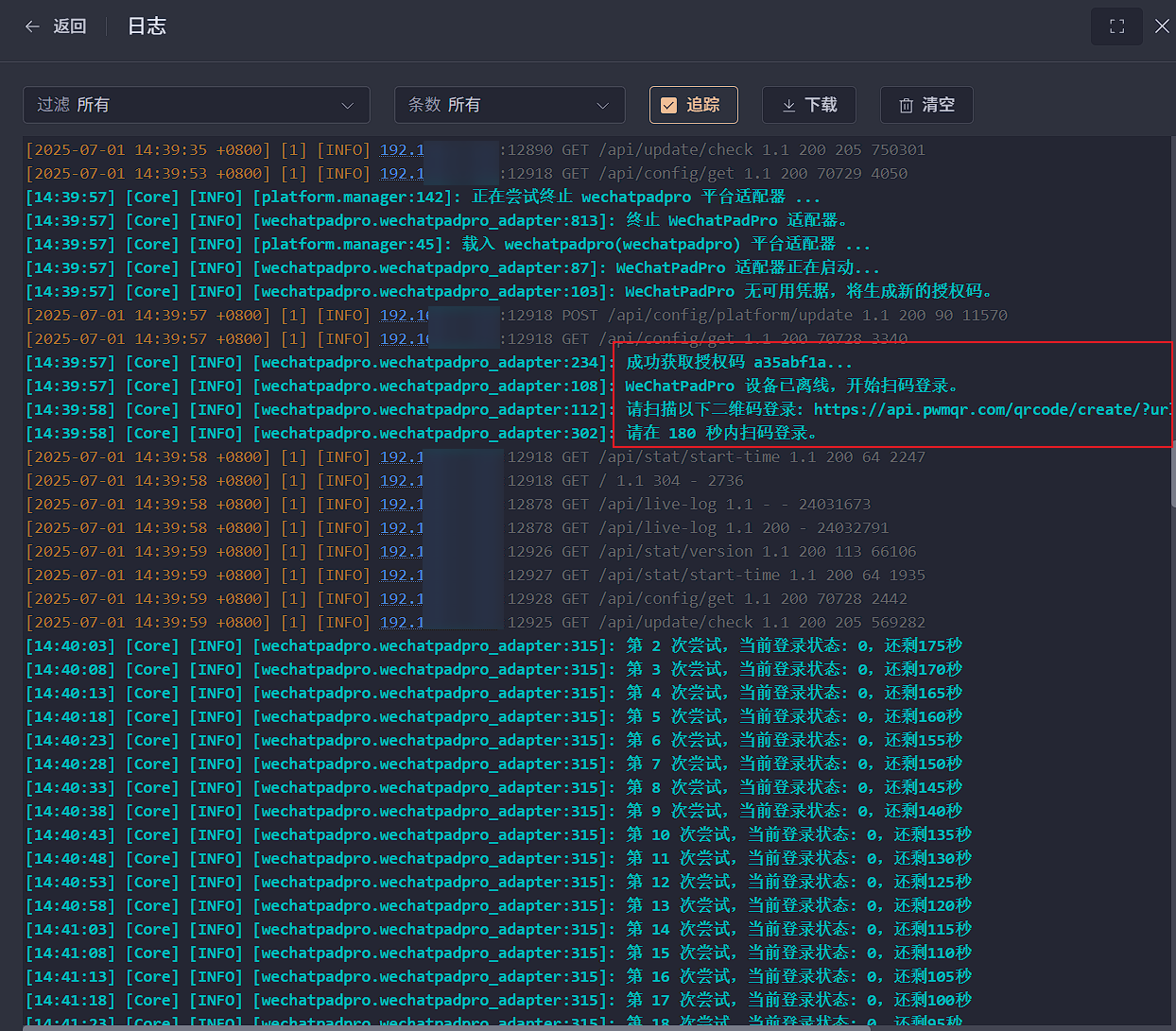Image resolution: width=1176 pixels, height=1031 pixels.
Task: Select the log line 正在尝试终止 wechatpadpro 平台适配器
Action: tap(423, 198)
